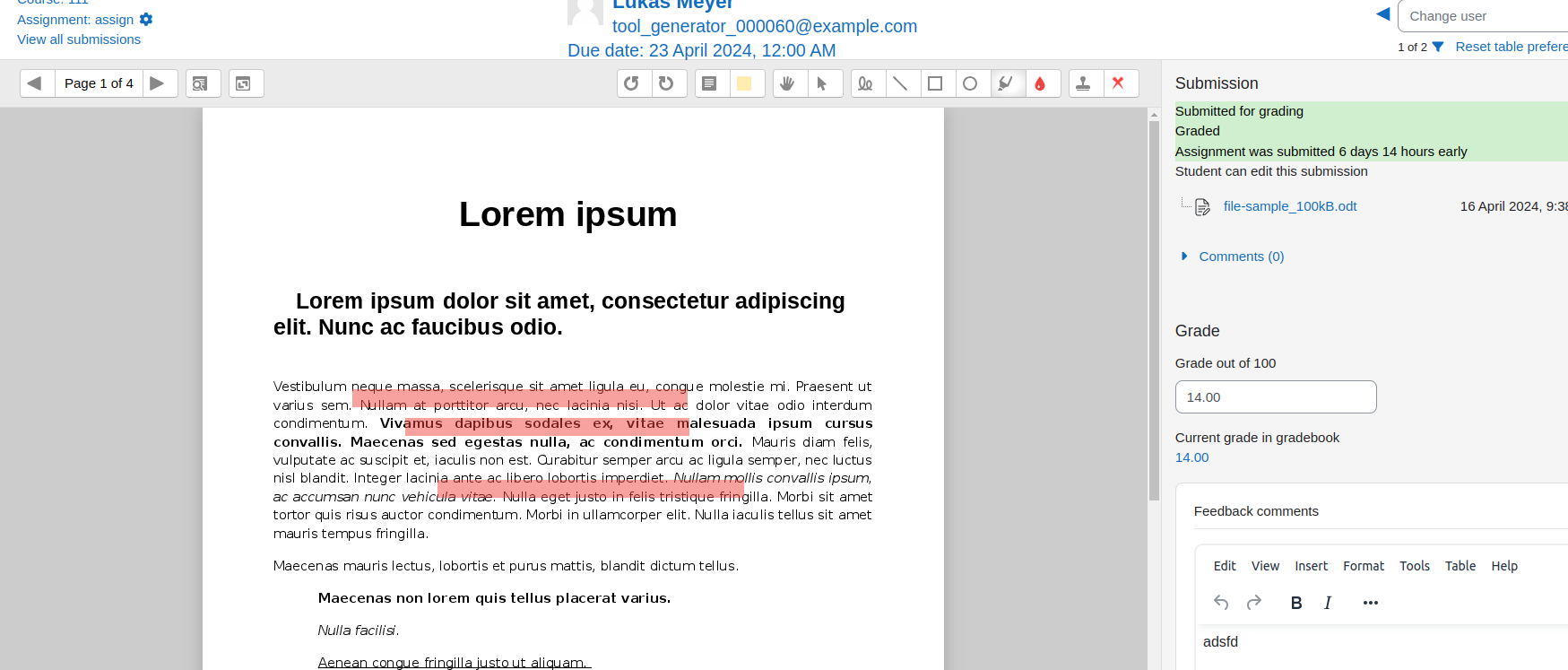Screen dimensions: 1568x670
Task: Open the current gradebook grade 14.00 link
Action: [1191, 457]
